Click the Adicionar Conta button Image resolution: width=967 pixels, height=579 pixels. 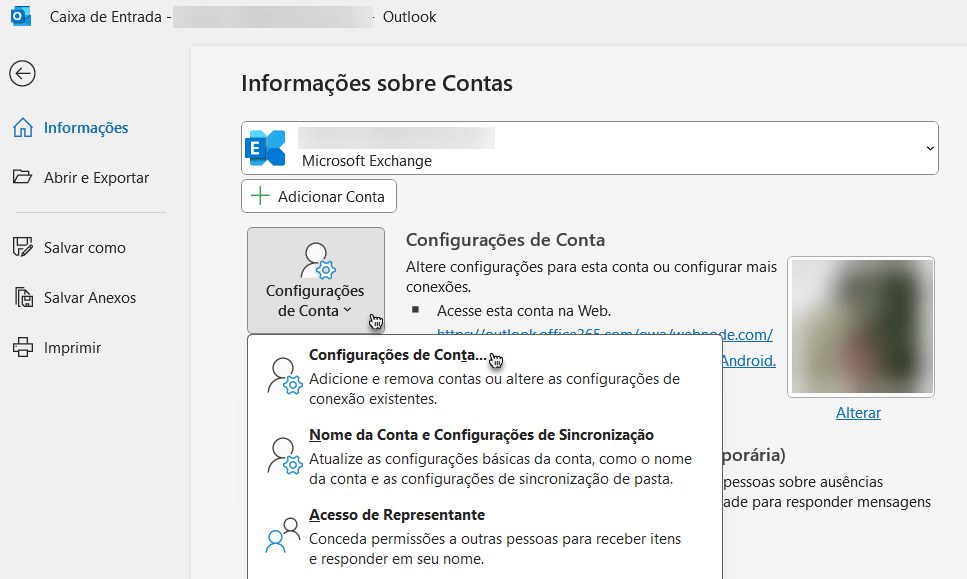coord(319,196)
